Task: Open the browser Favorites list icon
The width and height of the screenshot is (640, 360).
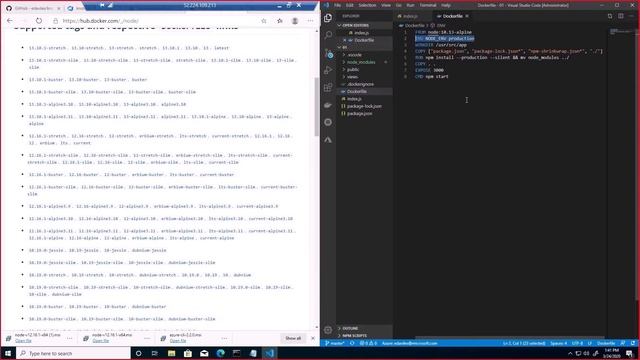Action: coord(280,21)
